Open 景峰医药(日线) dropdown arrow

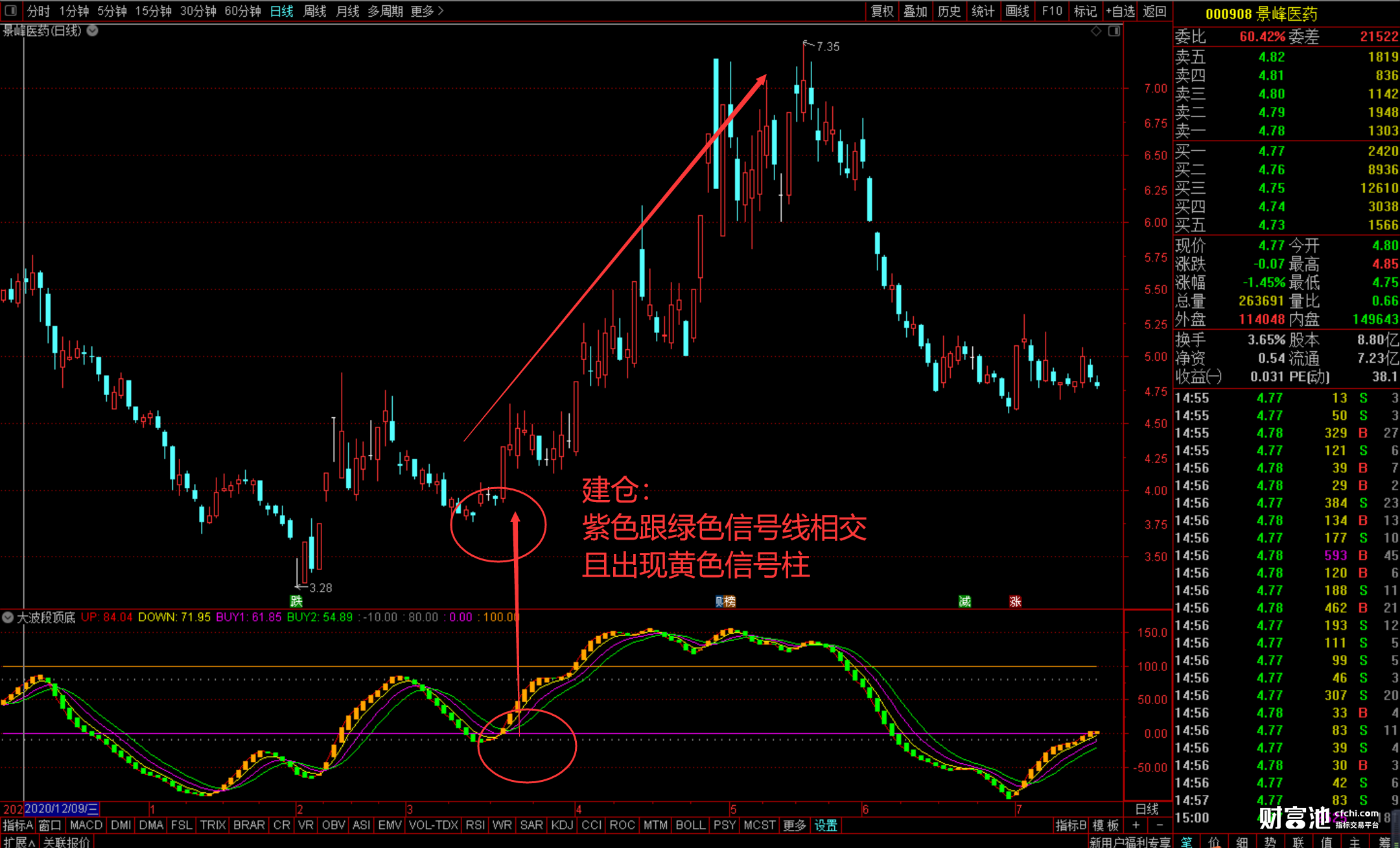[93, 30]
